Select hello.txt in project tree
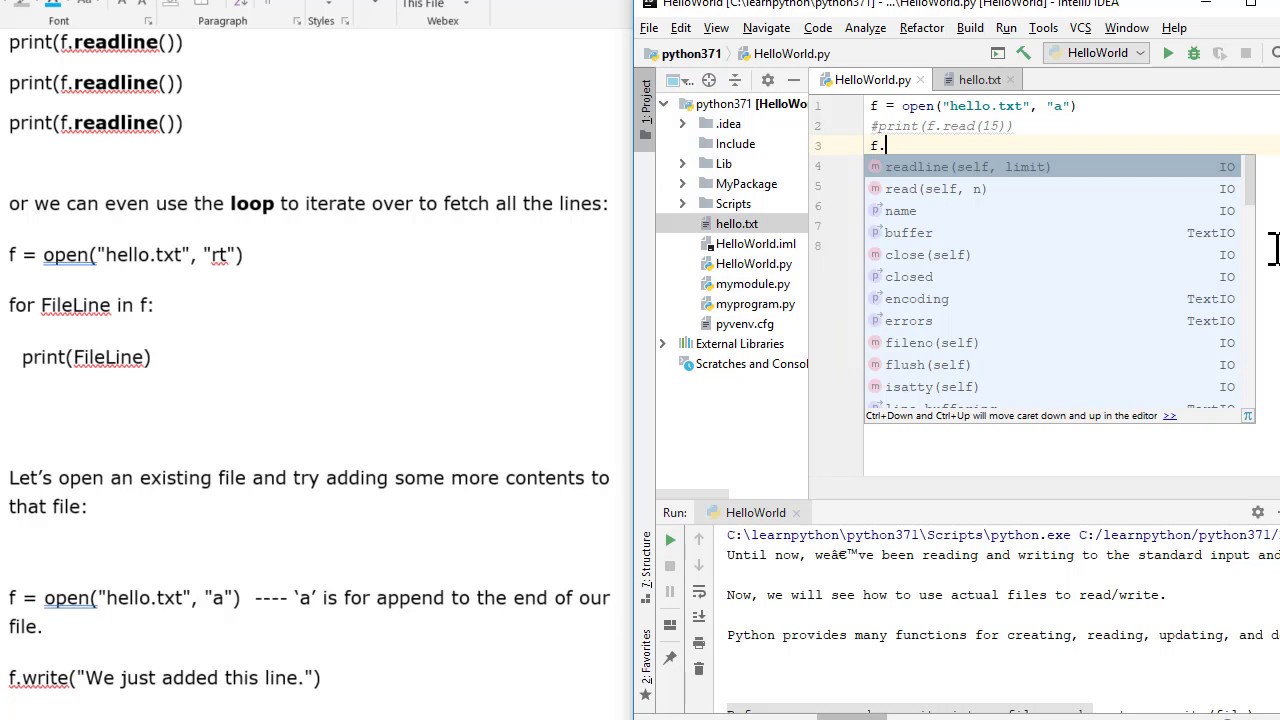The width and height of the screenshot is (1280, 720). [x=736, y=224]
